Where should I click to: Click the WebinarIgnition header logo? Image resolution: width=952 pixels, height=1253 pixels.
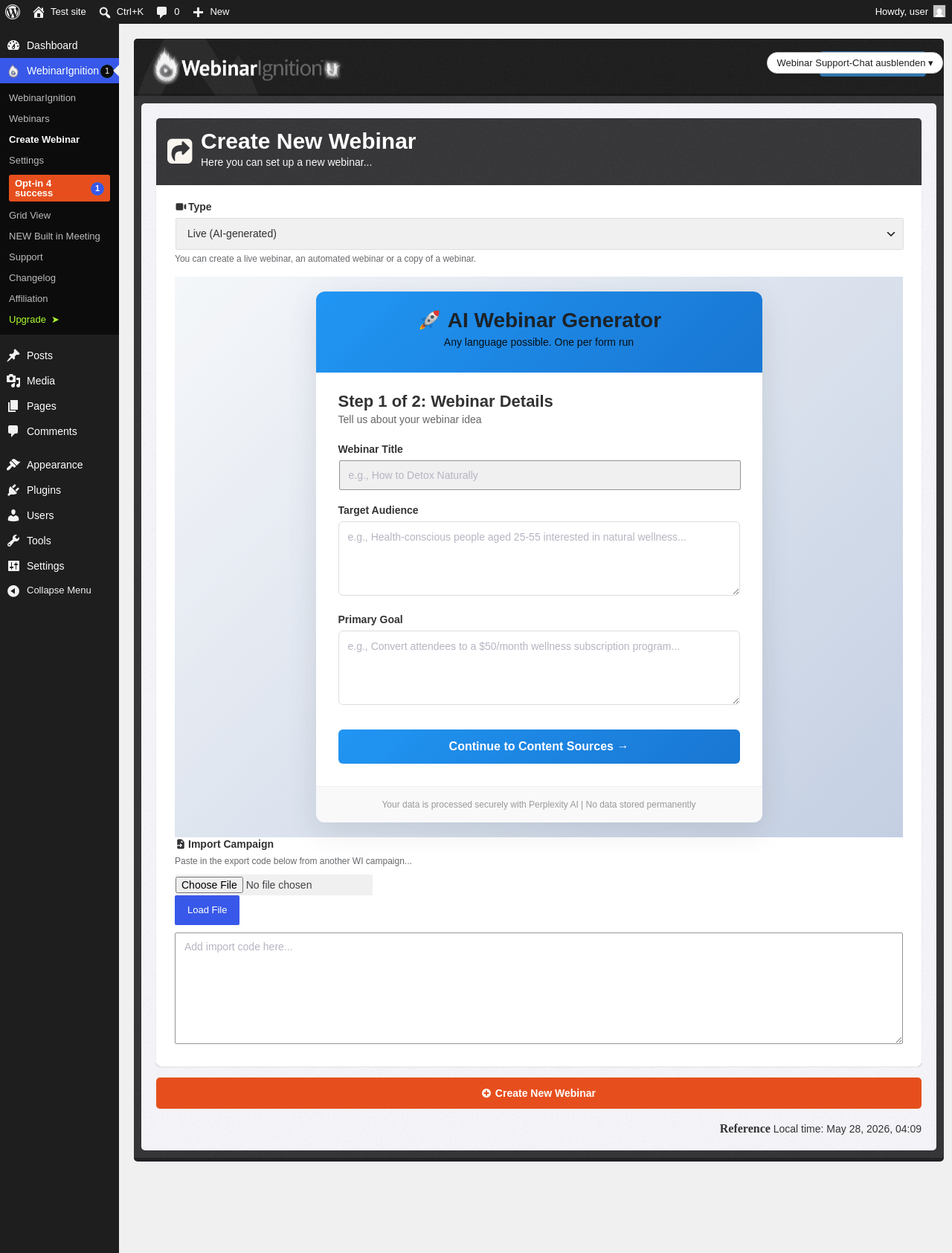(x=247, y=68)
